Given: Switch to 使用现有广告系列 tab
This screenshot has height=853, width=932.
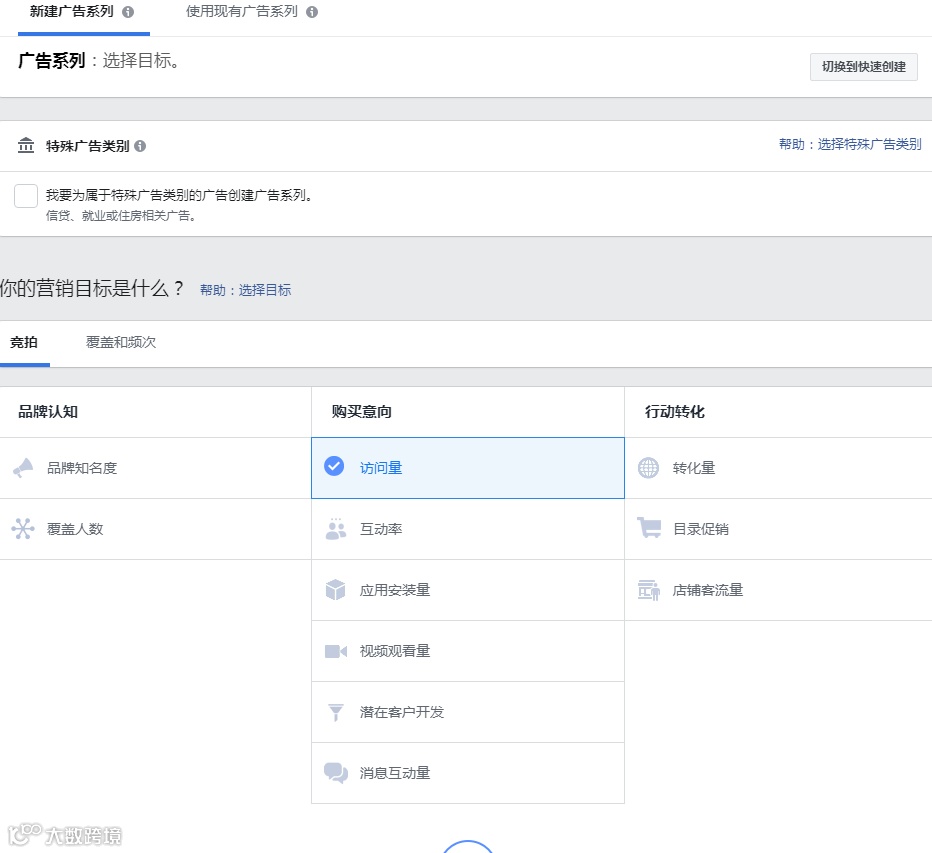Looking at the screenshot, I should point(242,11).
